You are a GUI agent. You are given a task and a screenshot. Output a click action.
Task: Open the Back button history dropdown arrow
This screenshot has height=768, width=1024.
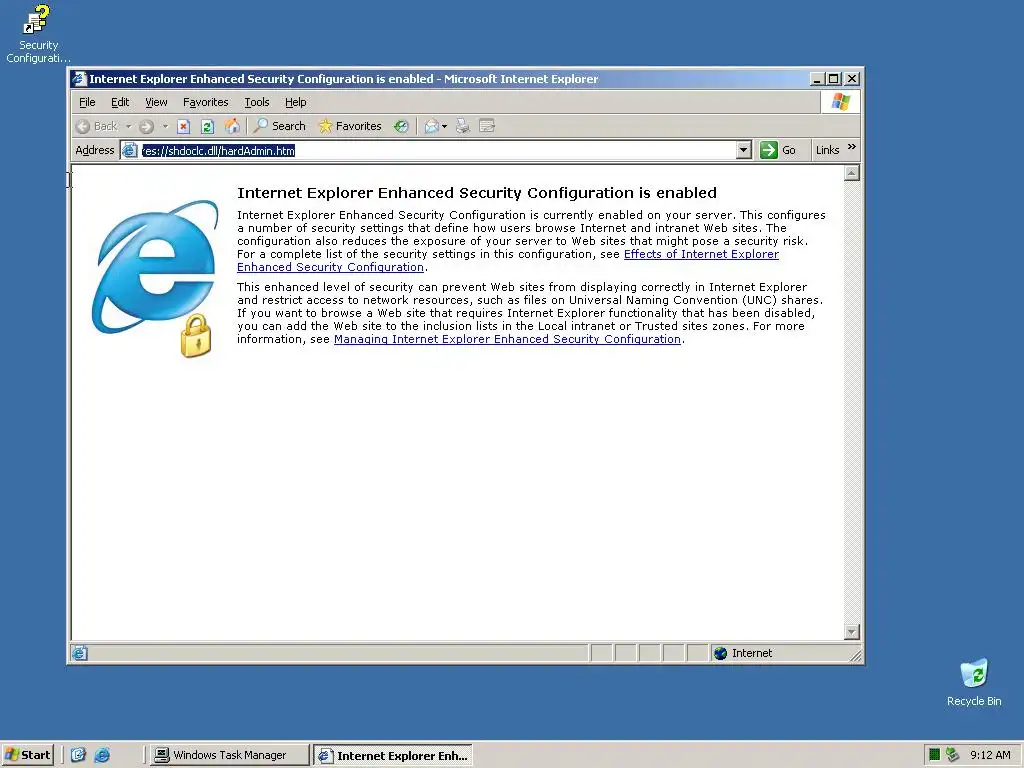pos(129,126)
